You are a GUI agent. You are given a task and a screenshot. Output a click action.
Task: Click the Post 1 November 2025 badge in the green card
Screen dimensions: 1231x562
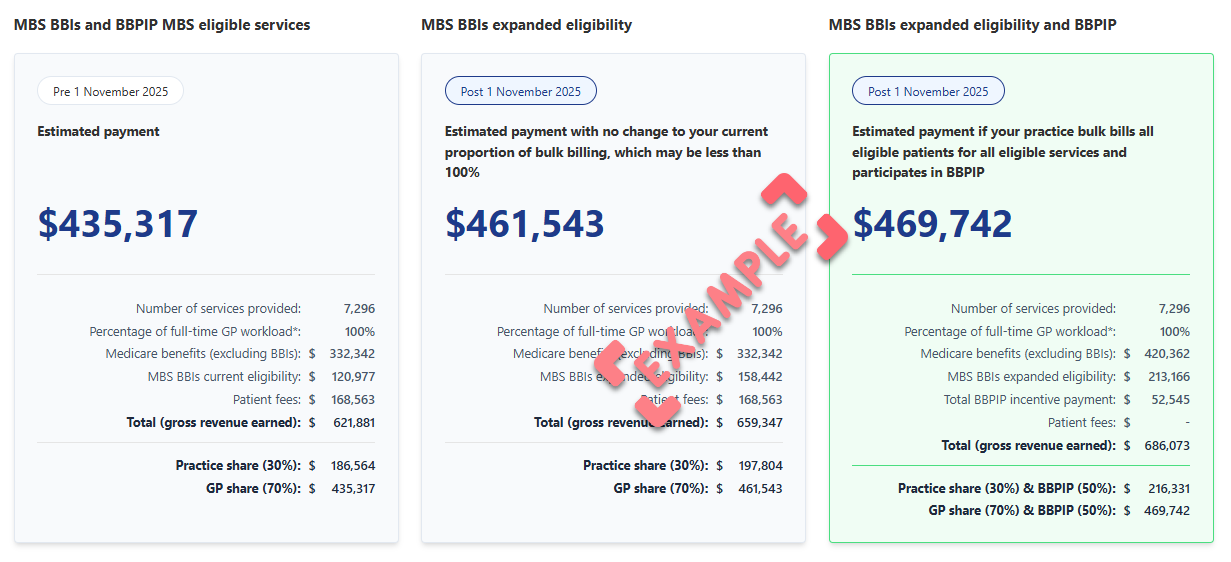click(928, 92)
